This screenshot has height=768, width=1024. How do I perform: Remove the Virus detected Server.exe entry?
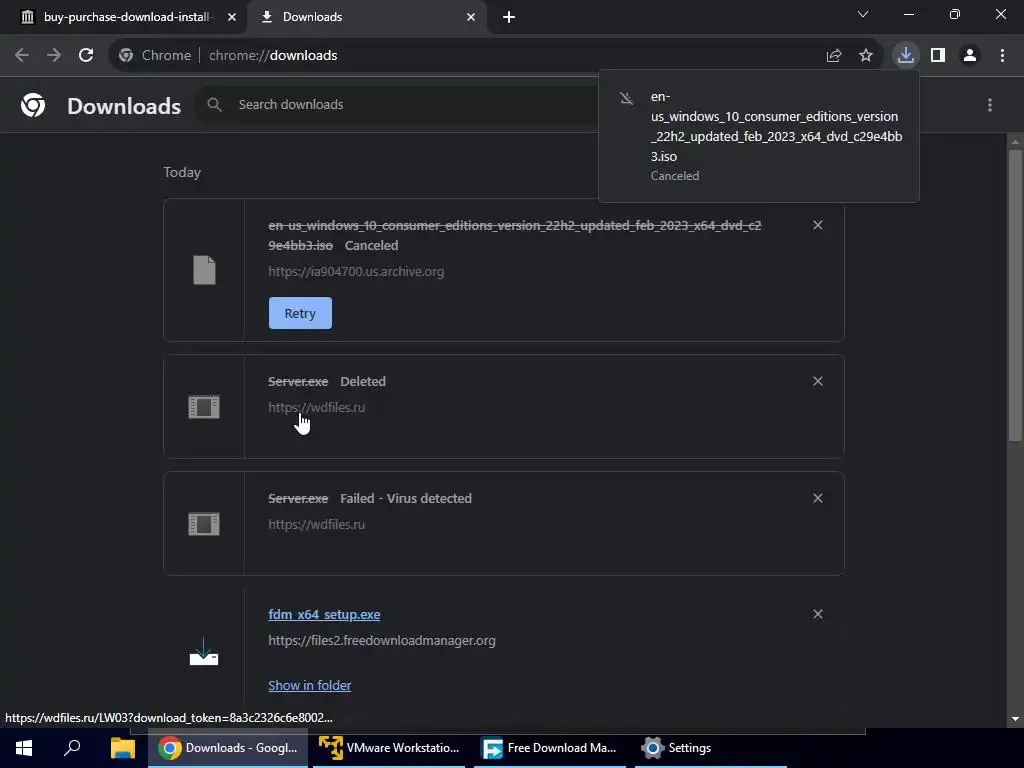click(x=818, y=498)
